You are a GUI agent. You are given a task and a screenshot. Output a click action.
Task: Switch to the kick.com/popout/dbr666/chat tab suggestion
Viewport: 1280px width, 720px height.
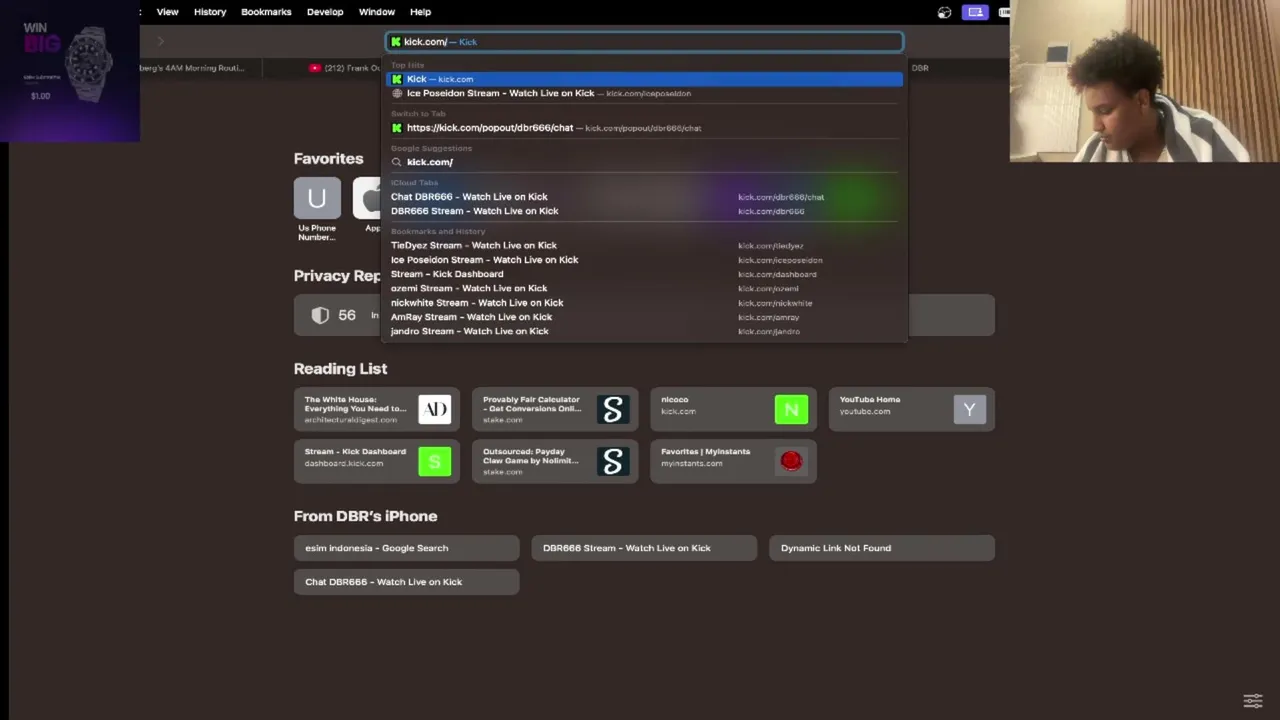(x=645, y=128)
